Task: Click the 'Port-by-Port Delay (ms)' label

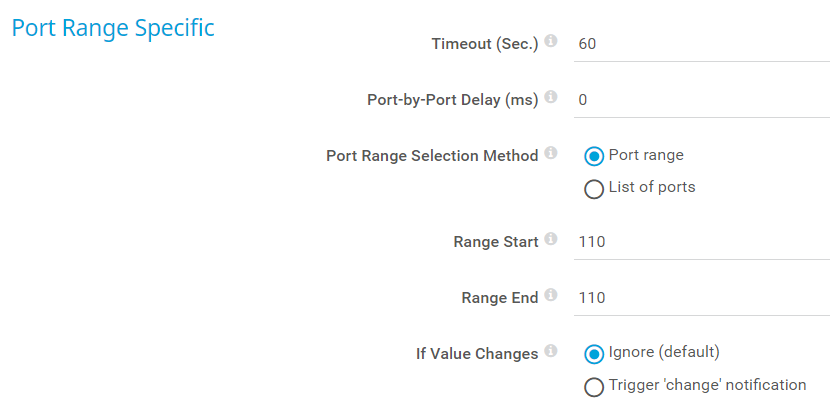Action: click(x=453, y=100)
